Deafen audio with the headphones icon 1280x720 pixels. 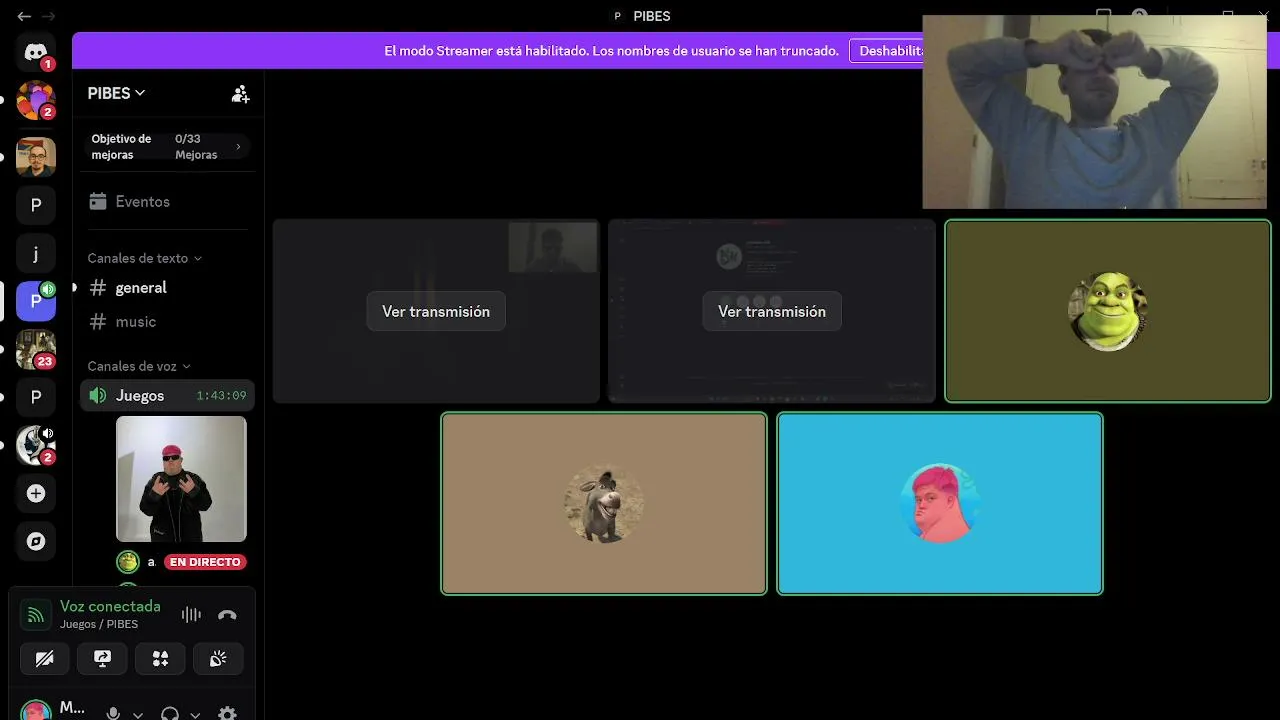coord(170,714)
